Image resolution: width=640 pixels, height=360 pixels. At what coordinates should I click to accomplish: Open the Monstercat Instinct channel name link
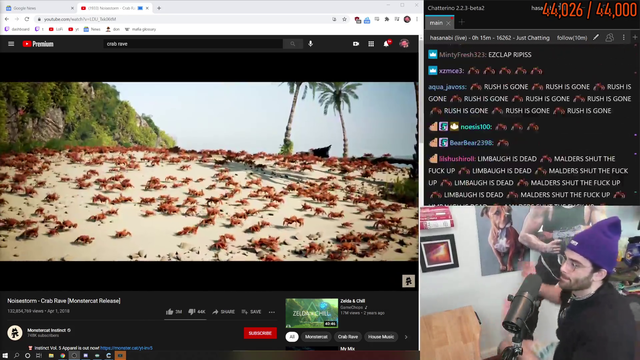click(47, 330)
